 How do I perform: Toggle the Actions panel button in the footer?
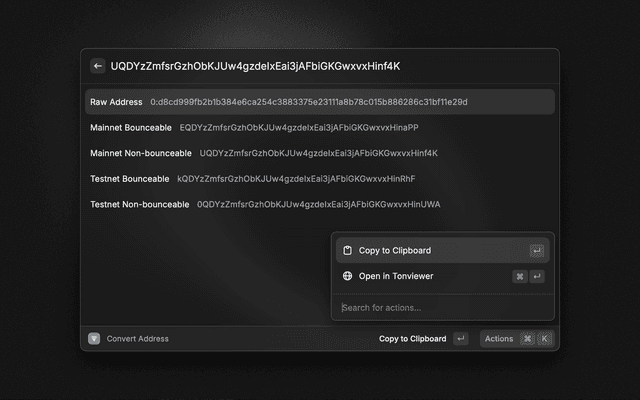point(499,339)
